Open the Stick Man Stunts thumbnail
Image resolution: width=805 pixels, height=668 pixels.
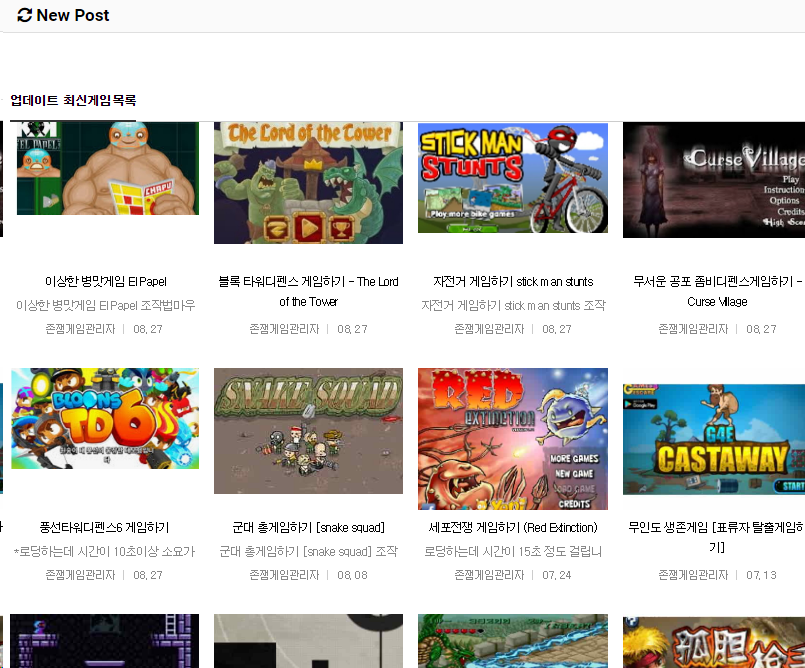tap(512, 178)
